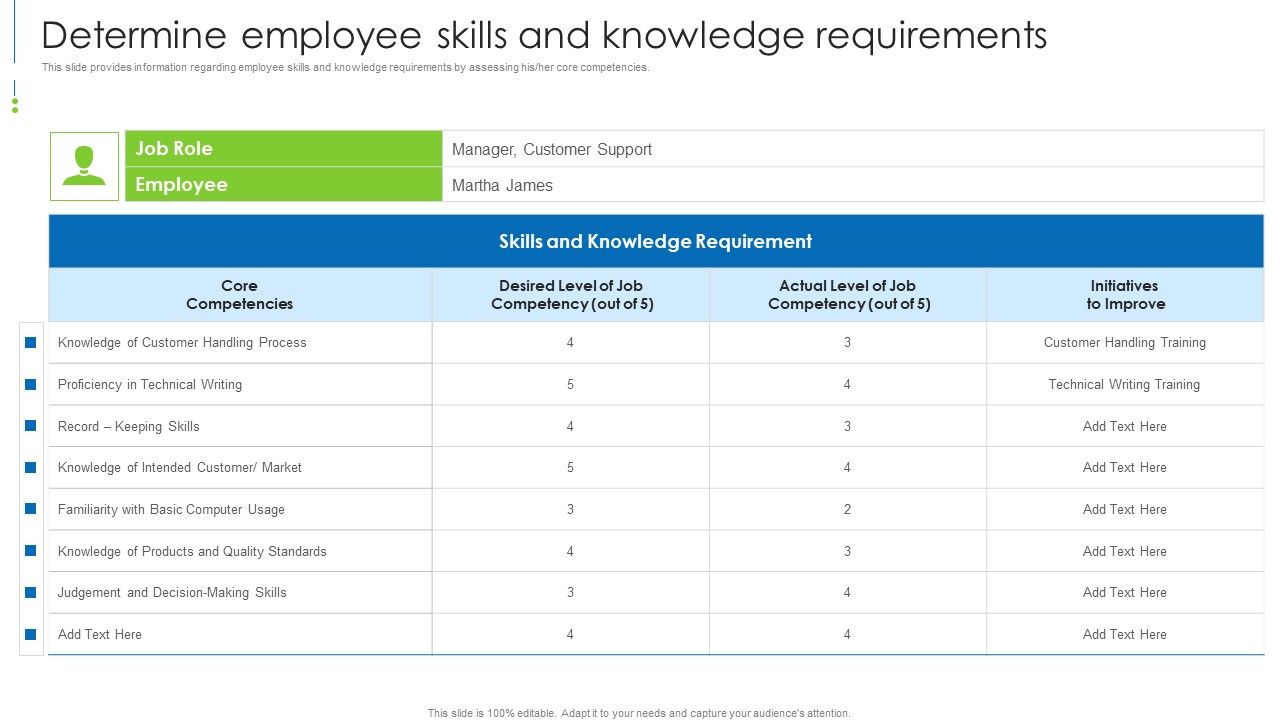This screenshot has height=720, width=1280.
Task: Select the slide title Determine employee skills and knowledge requirements
Action: point(544,35)
